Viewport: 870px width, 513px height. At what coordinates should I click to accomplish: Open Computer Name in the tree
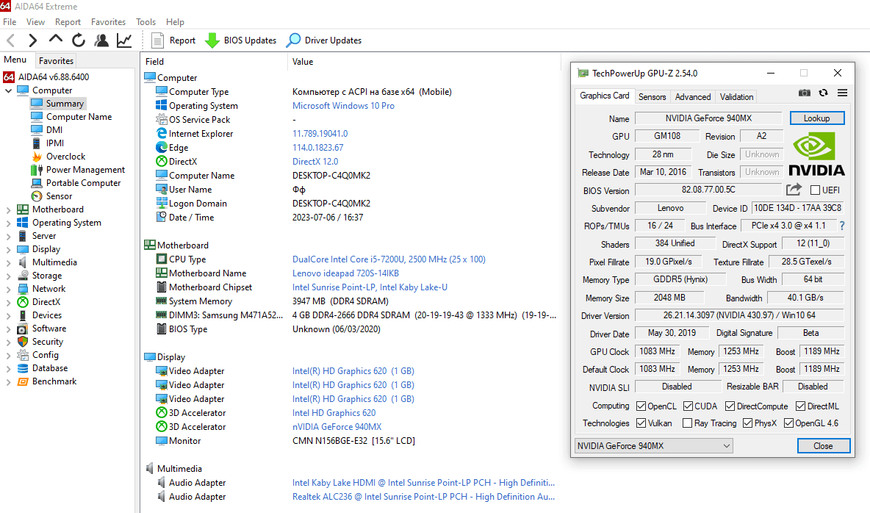click(x=79, y=117)
